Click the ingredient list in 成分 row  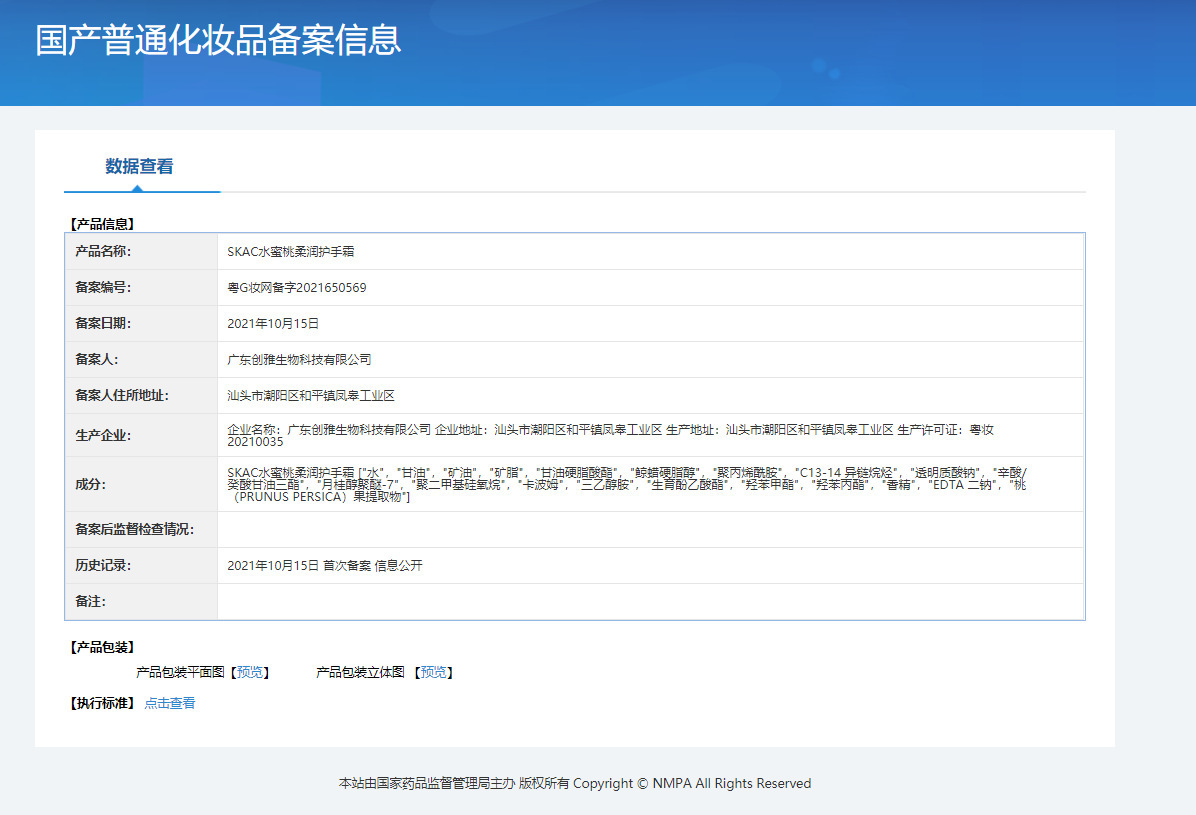626,484
